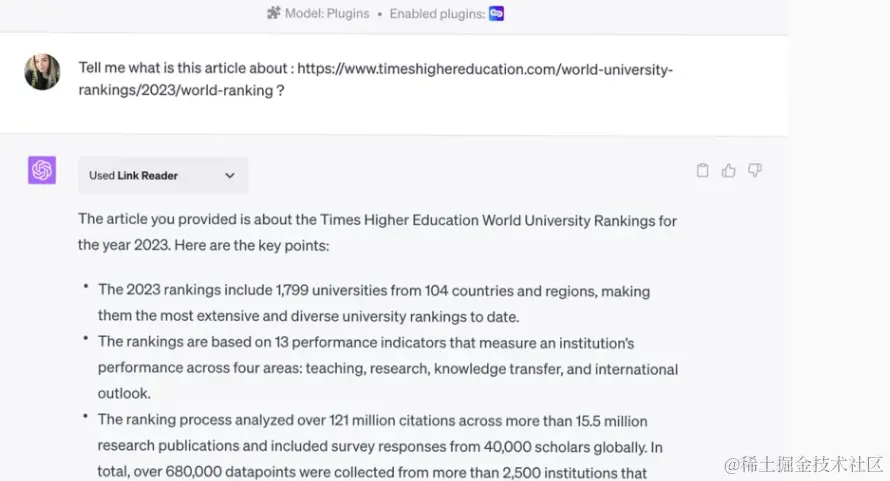Click the Link Reader plugin icon

point(496,13)
